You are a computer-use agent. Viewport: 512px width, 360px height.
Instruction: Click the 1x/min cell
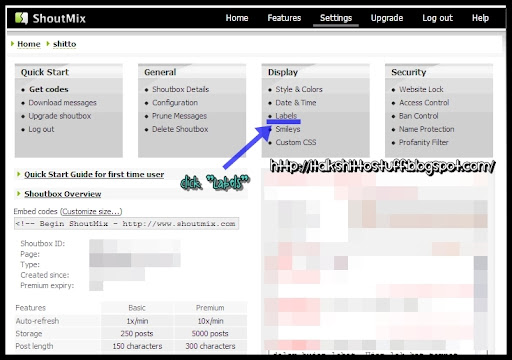(x=137, y=321)
